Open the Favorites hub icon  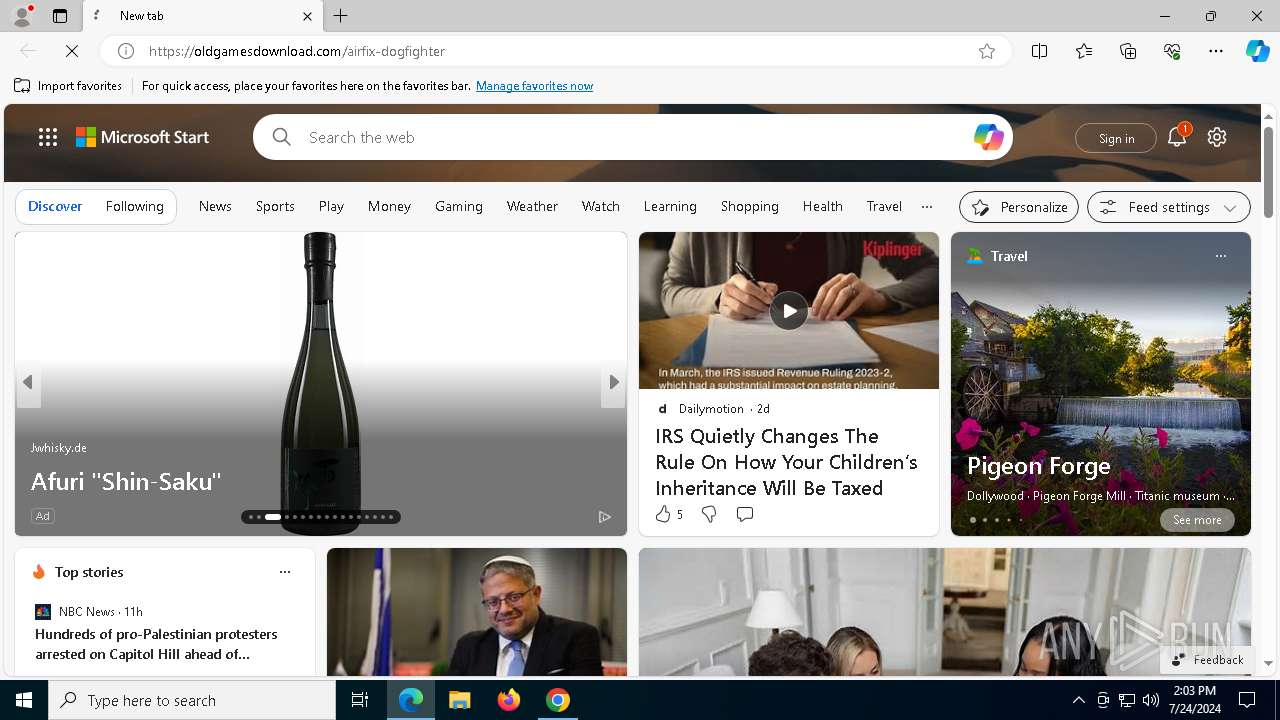coord(1084,51)
